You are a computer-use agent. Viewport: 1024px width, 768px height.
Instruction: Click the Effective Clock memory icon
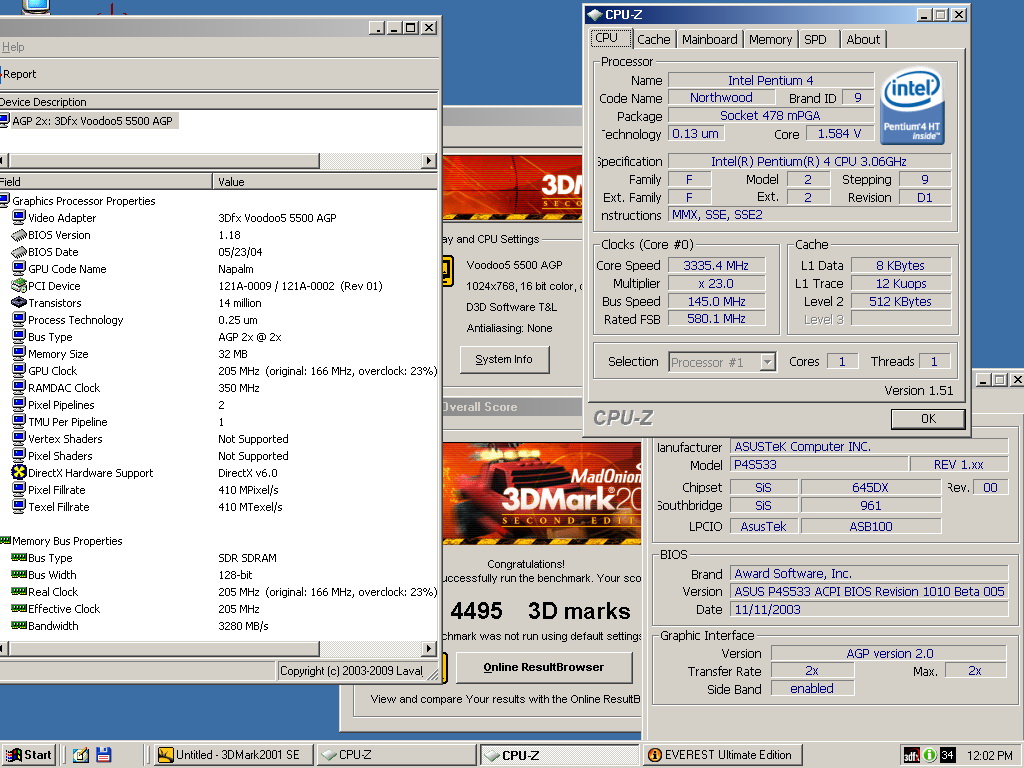pos(19,609)
